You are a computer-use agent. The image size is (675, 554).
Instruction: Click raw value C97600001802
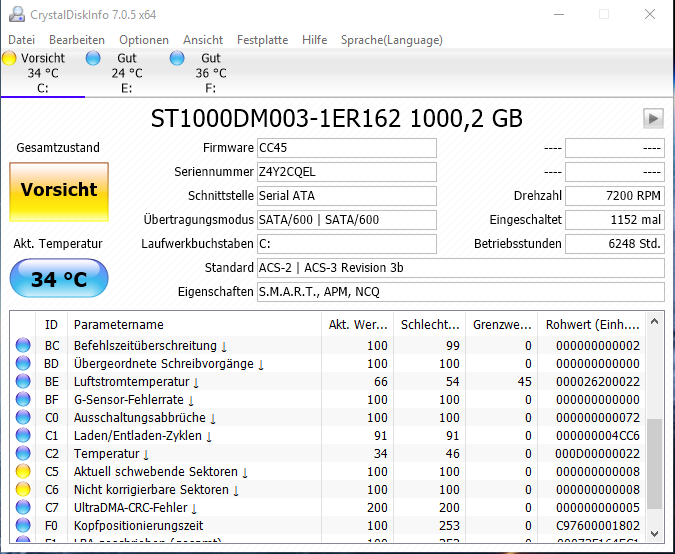coord(598,526)
